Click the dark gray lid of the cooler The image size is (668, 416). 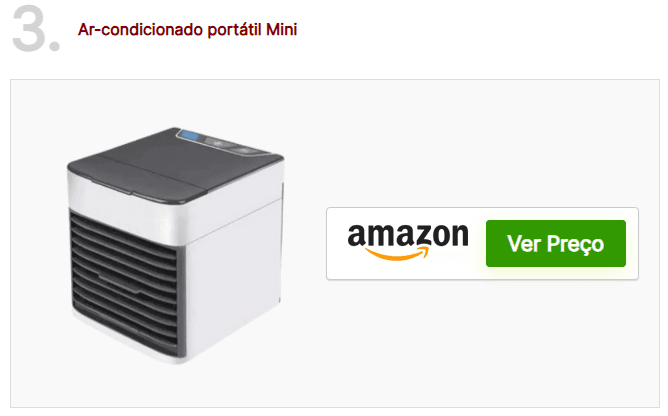[175, 164]
